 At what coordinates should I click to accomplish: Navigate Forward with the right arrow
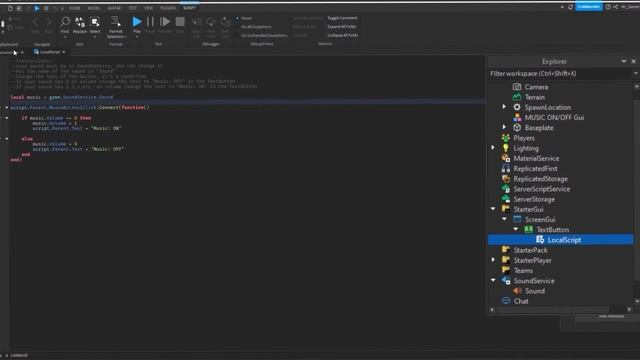pyautogui.click(x=49, y=22)
